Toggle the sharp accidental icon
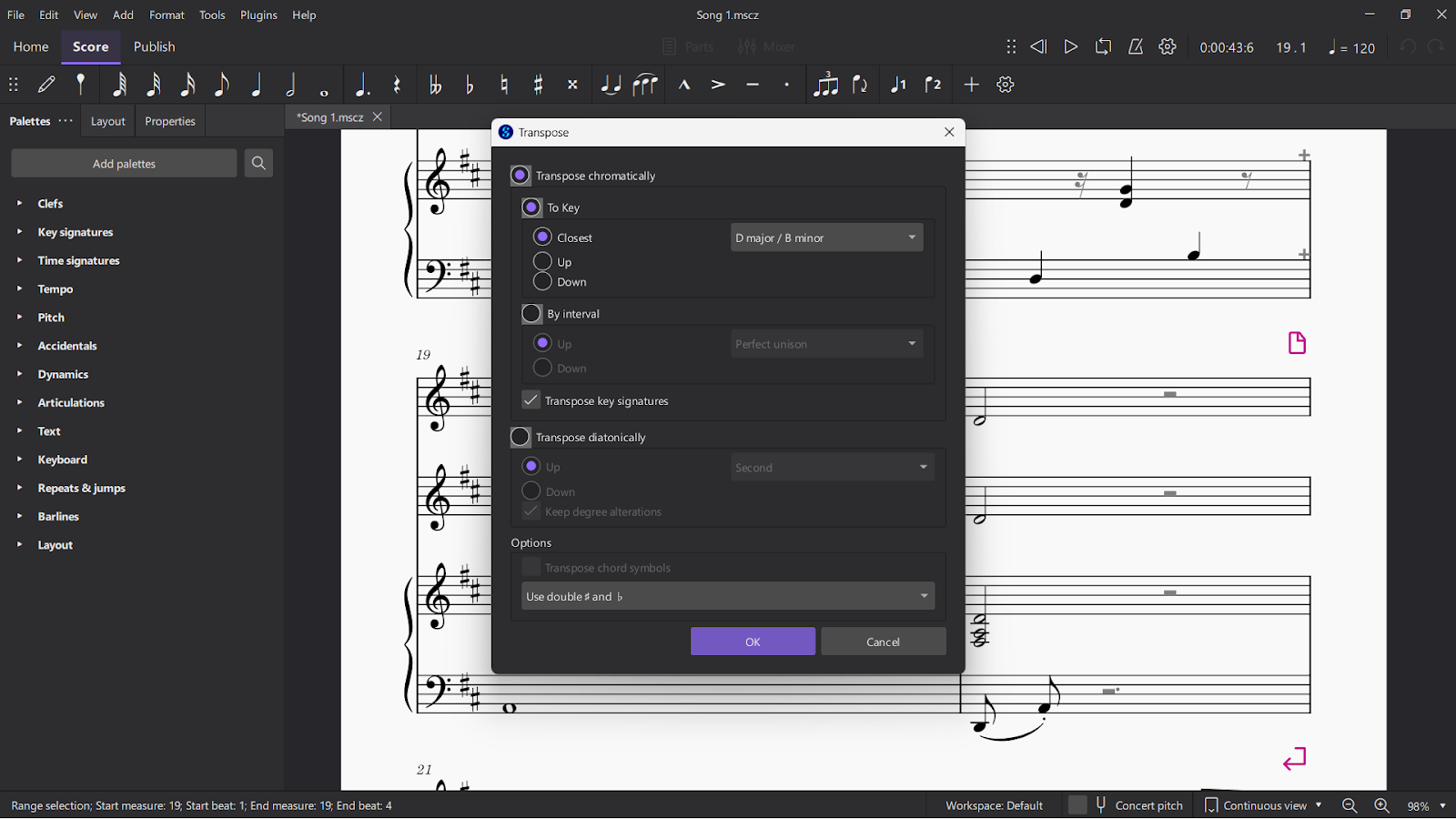 (539, 85)
